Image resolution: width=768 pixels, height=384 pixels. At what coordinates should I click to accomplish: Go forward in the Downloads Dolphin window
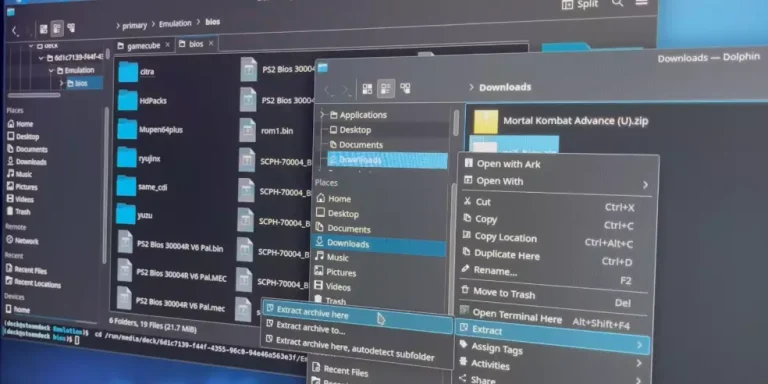point(346,90)
